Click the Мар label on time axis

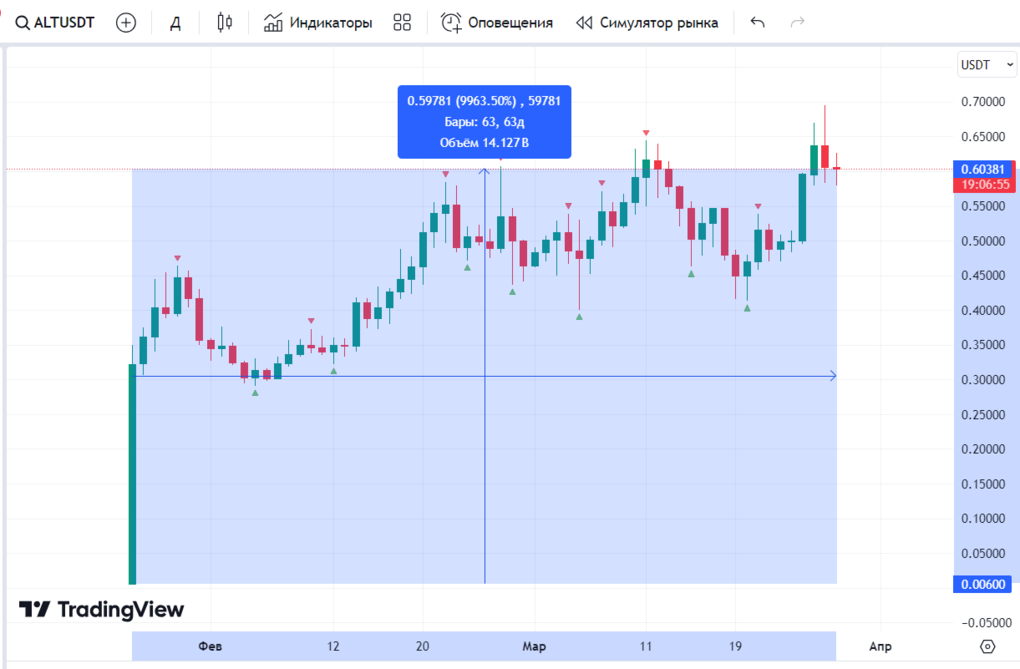(x=534, y=646)
